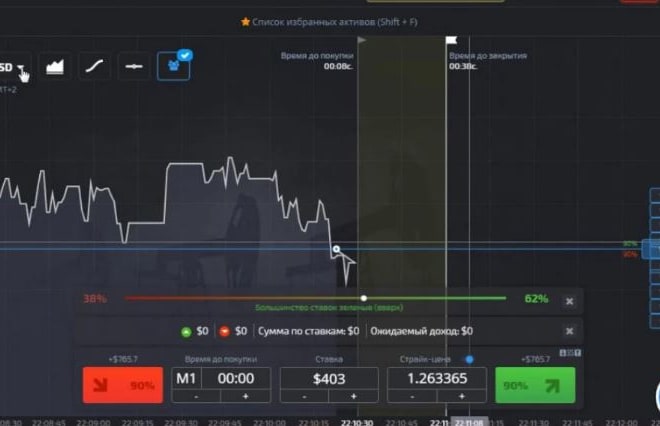Click the total bets sum $0 text
660x426 pixels.
click(x=309, y=331)
